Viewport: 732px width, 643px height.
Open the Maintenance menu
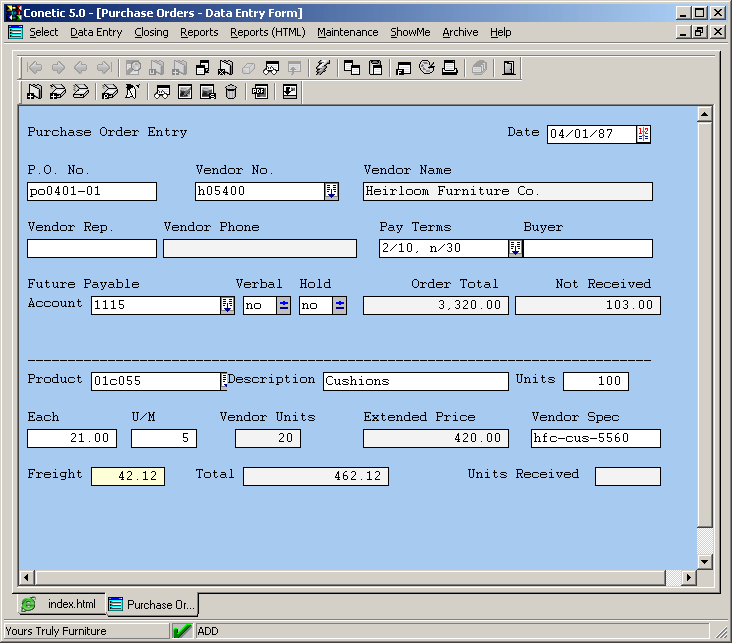pos(347,32)
